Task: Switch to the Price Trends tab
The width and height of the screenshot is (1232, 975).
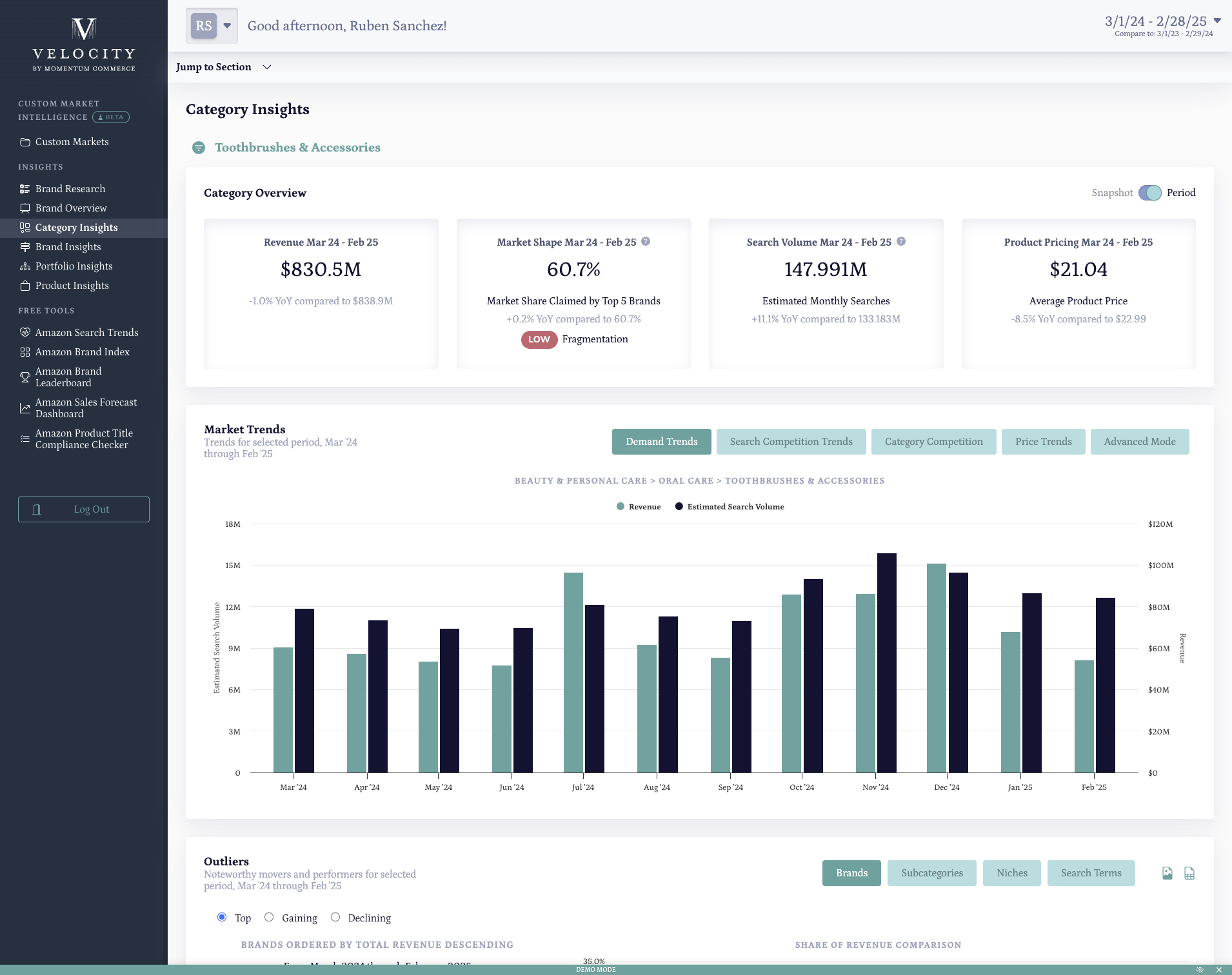Action: point(1043,442)
